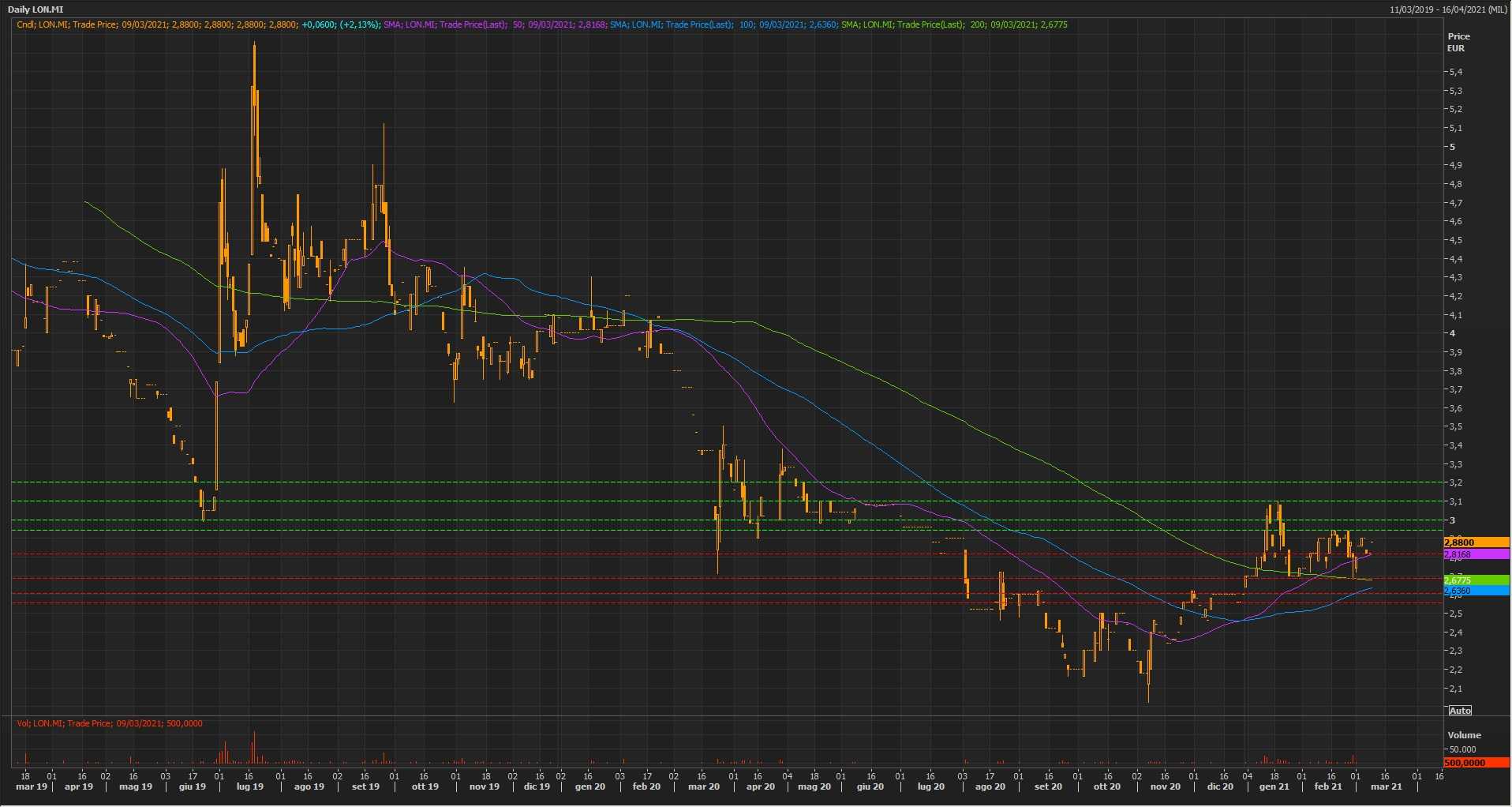
Task: Click the +0,0600 price change value
Action: [x=319, y=24]
